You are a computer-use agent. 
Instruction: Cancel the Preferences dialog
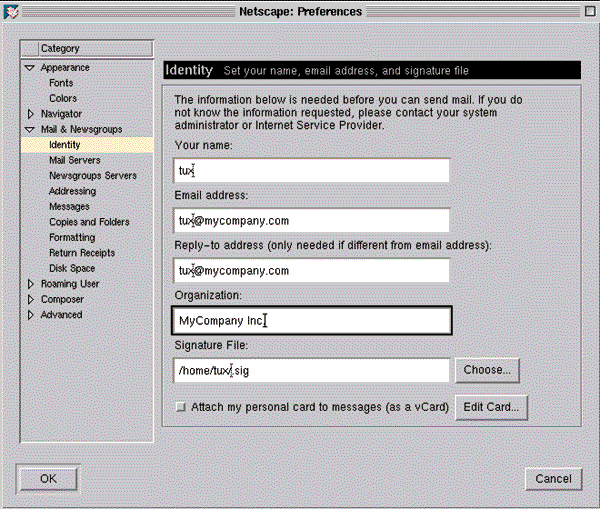tap(553, 479)
